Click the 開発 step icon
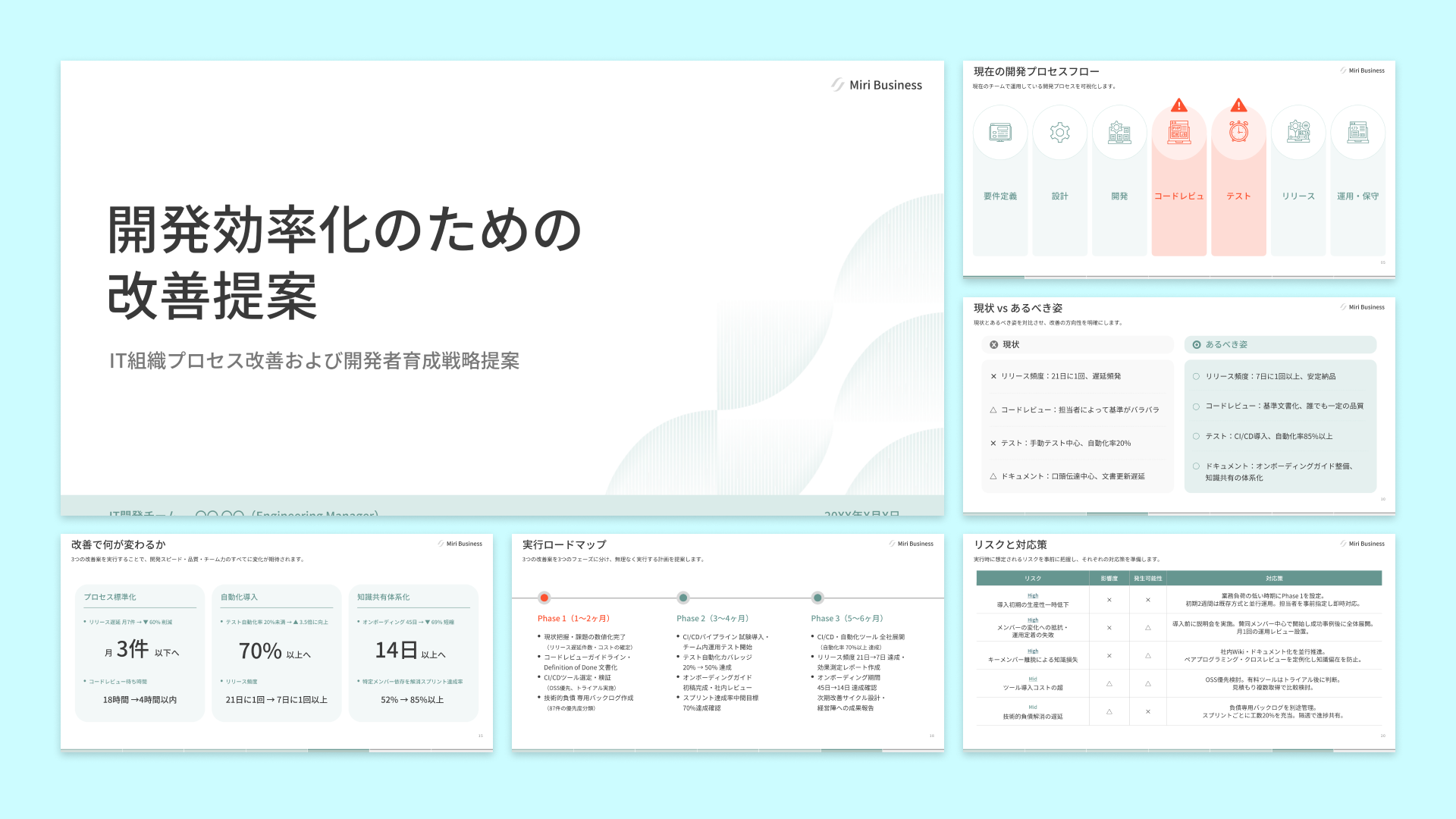This screenshot has height=819, width=1456. tap(1119, 133)
